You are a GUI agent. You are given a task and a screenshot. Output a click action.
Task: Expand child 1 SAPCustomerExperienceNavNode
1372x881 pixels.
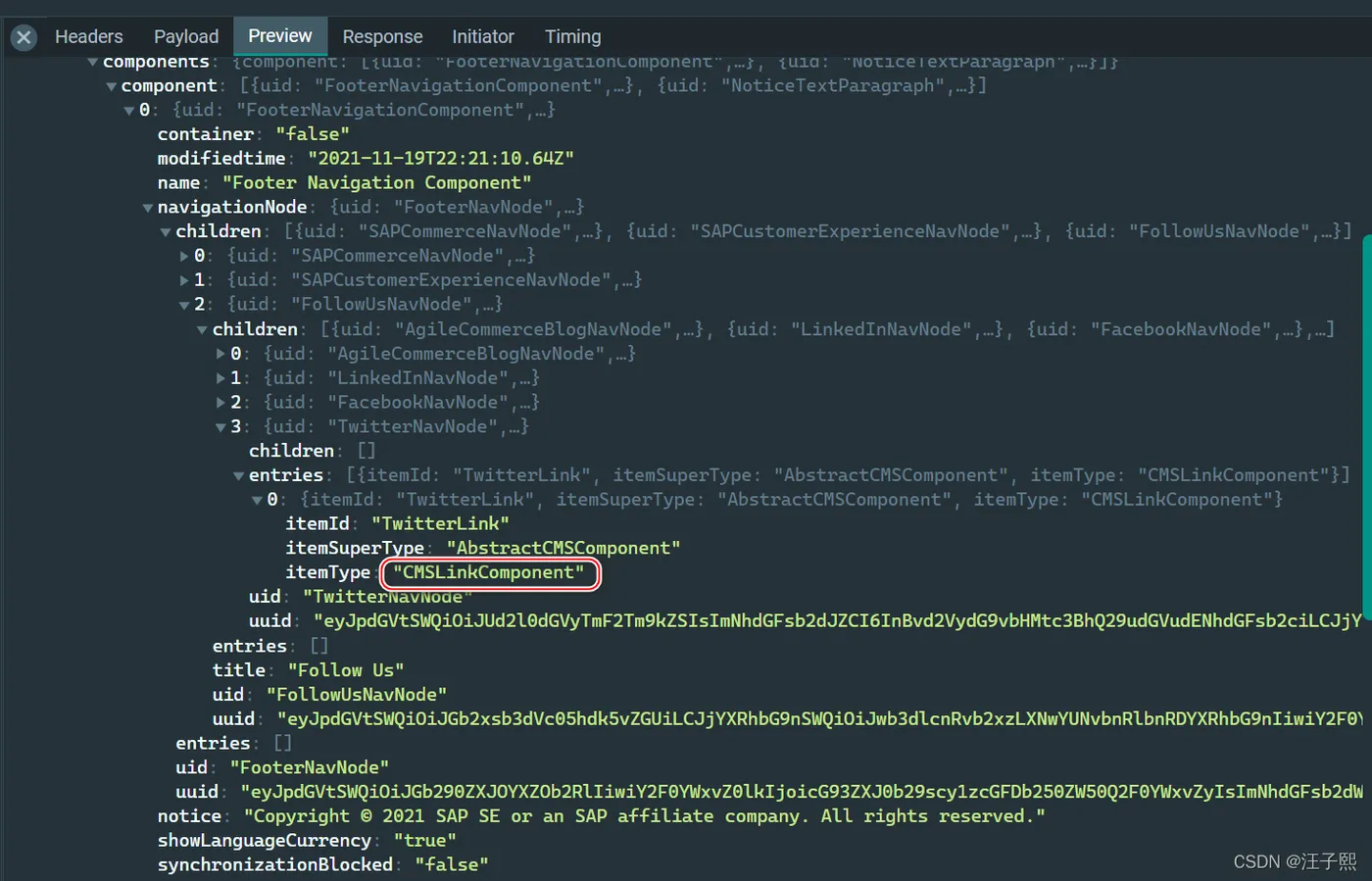pos(184,280)
